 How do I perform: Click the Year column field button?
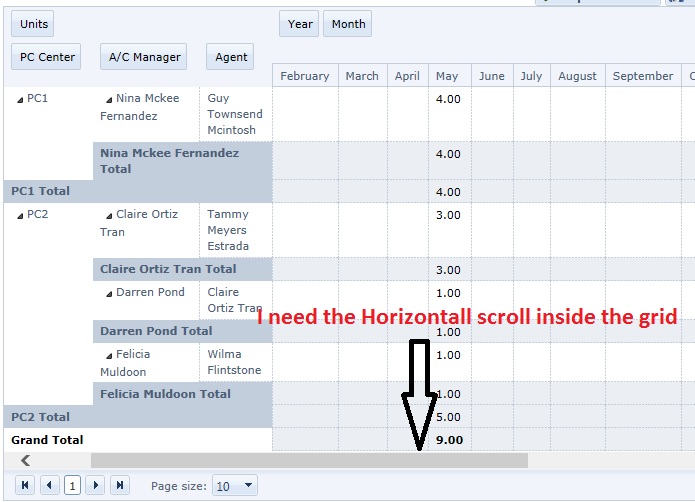pyautogui.click(x=299, y=24)
